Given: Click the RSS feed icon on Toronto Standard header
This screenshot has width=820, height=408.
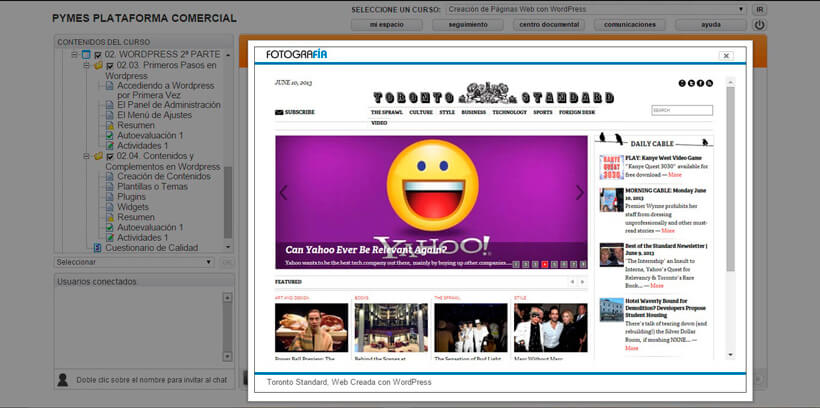Looking at the screenshot, I should coord(709,83).
